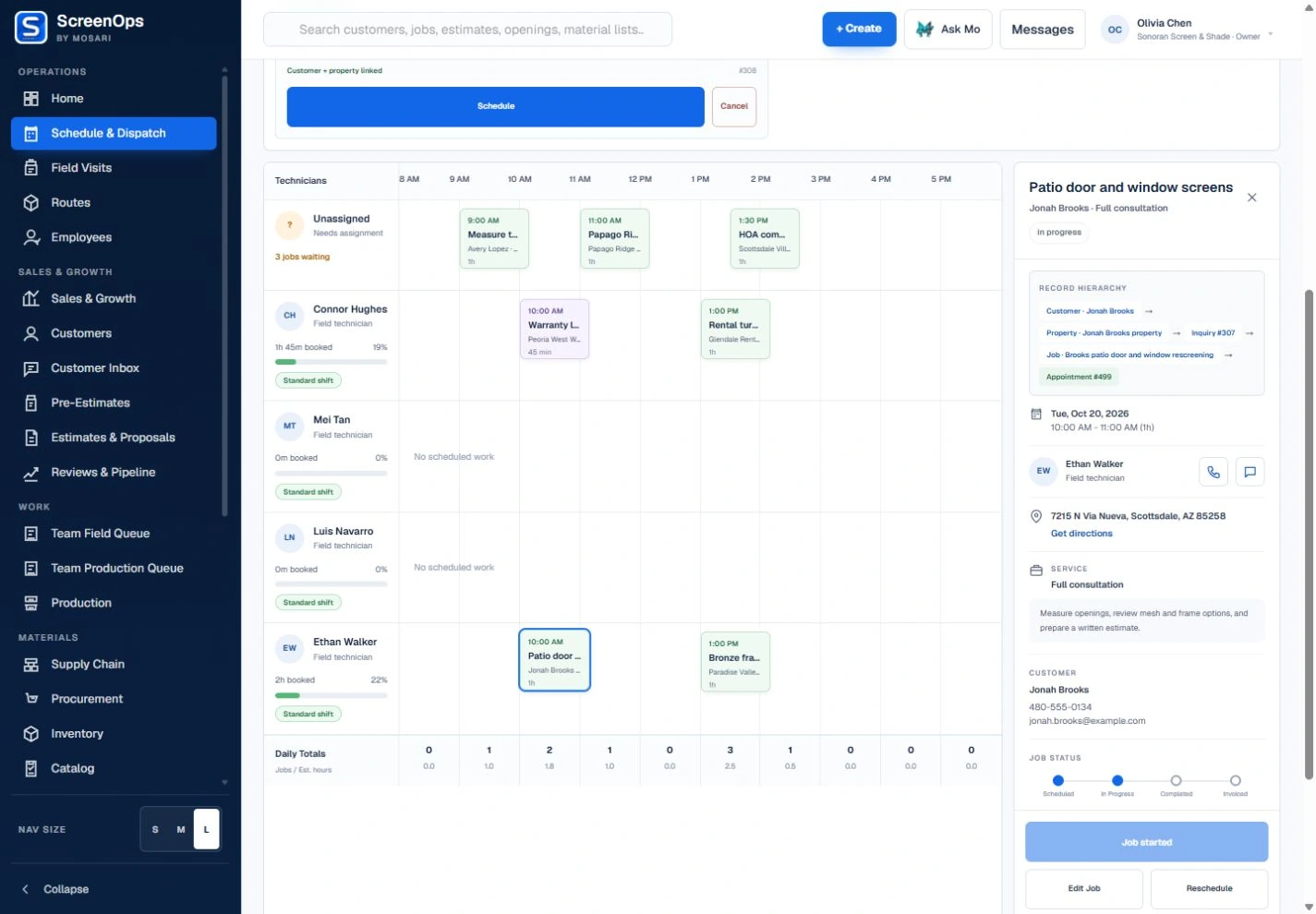
Task: Click the Procurement cart icon
Action: 31,699
